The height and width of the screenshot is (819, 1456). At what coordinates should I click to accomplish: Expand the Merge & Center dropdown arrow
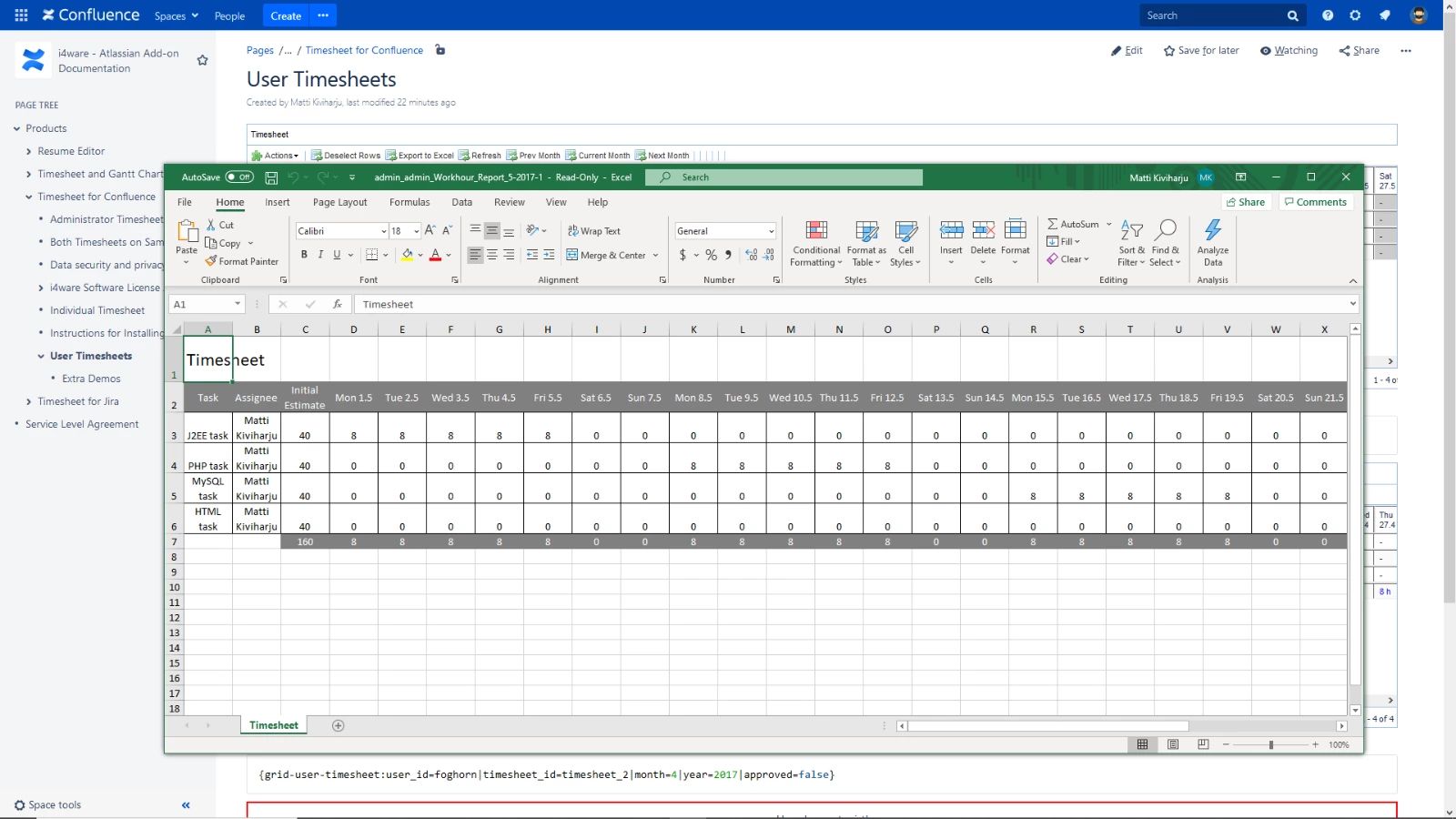tap(655, 255)
